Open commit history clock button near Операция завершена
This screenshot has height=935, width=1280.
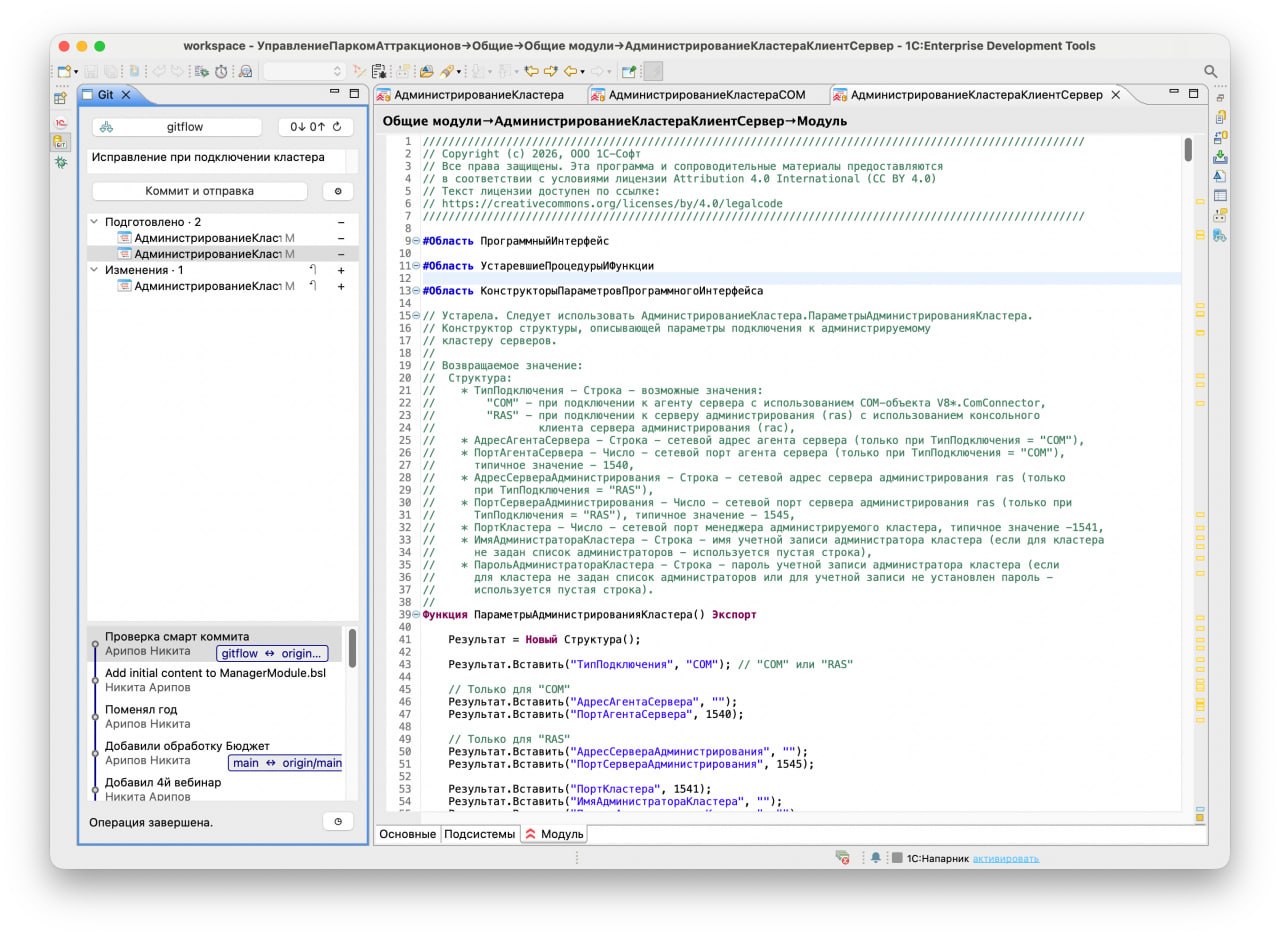pyautogui.click(x=337, y=821)
